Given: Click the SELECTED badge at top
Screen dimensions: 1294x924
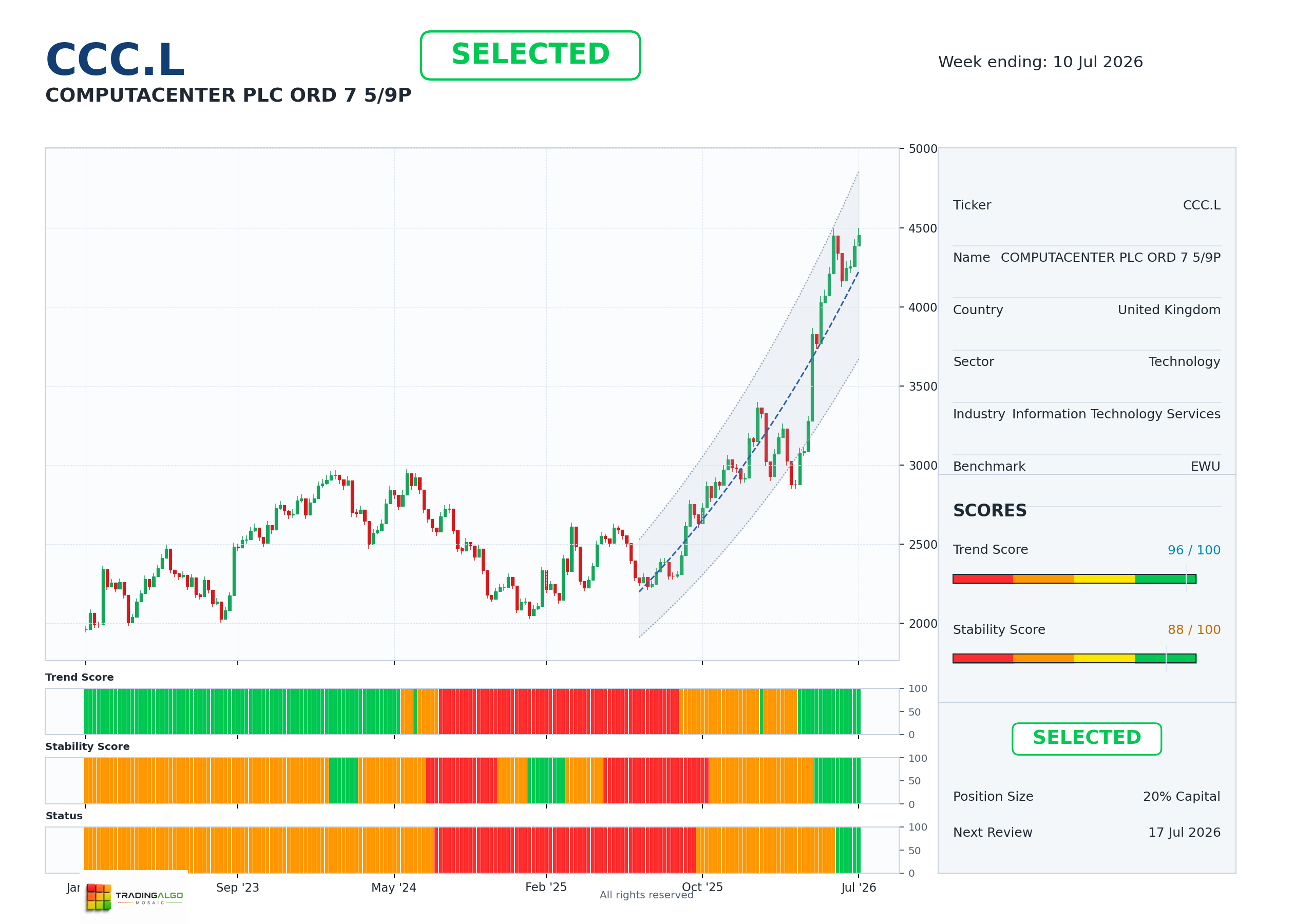Looking at the screenshot, I should point(530,55).
